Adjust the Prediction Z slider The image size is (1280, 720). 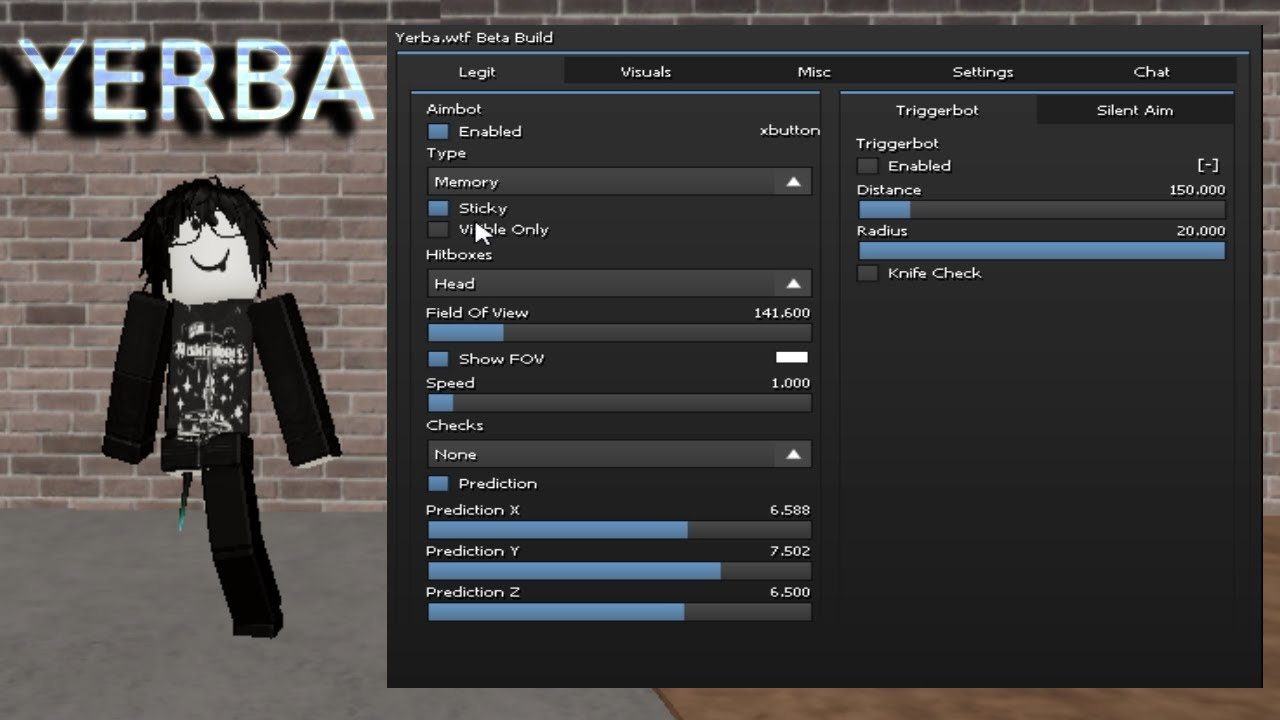click(619, 612)
